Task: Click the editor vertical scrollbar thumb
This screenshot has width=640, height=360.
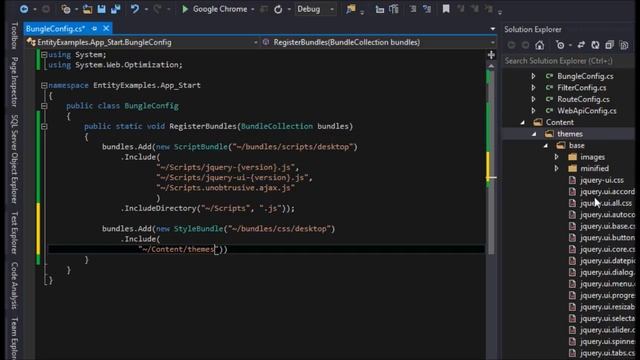Action: [491, 162]
